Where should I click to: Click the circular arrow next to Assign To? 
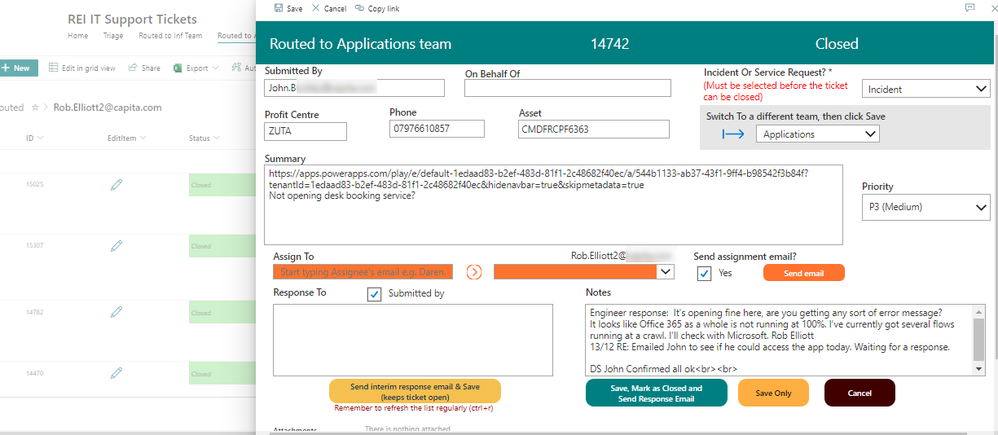pyautogui.click(x=474, y=272)
